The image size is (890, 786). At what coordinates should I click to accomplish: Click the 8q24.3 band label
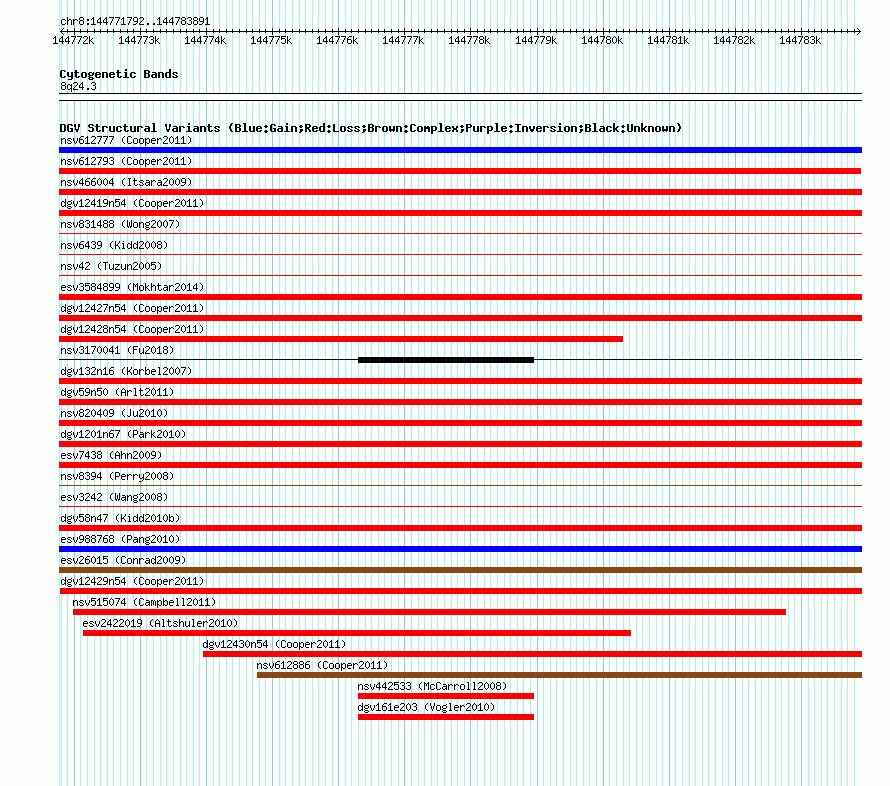tap(78, 86)
